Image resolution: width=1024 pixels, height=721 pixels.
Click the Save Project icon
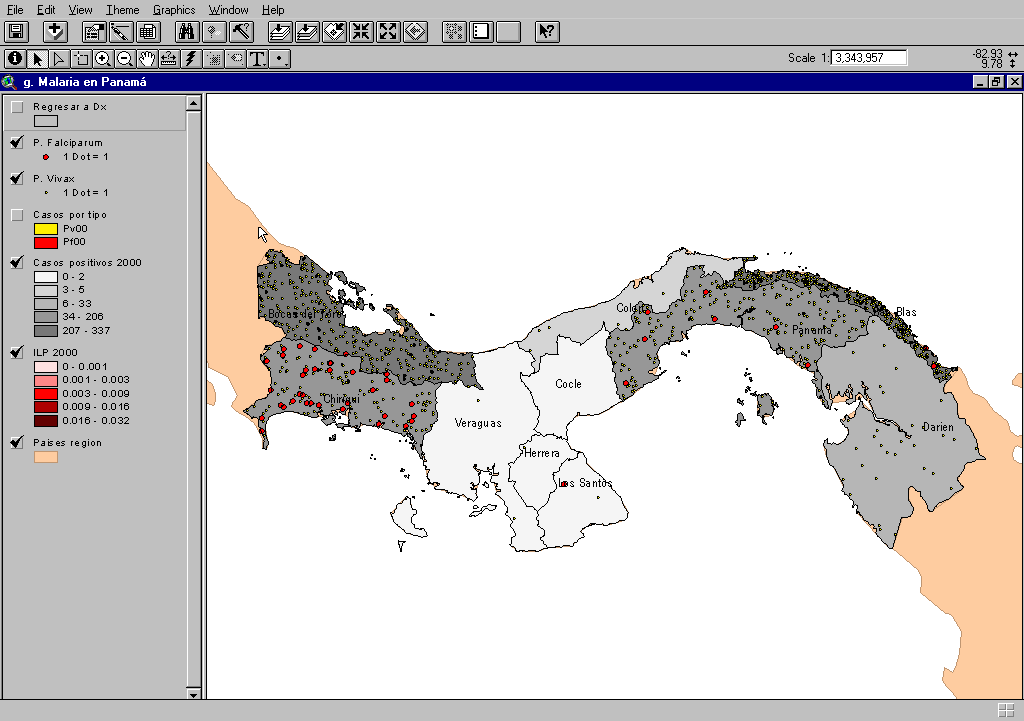17,31
